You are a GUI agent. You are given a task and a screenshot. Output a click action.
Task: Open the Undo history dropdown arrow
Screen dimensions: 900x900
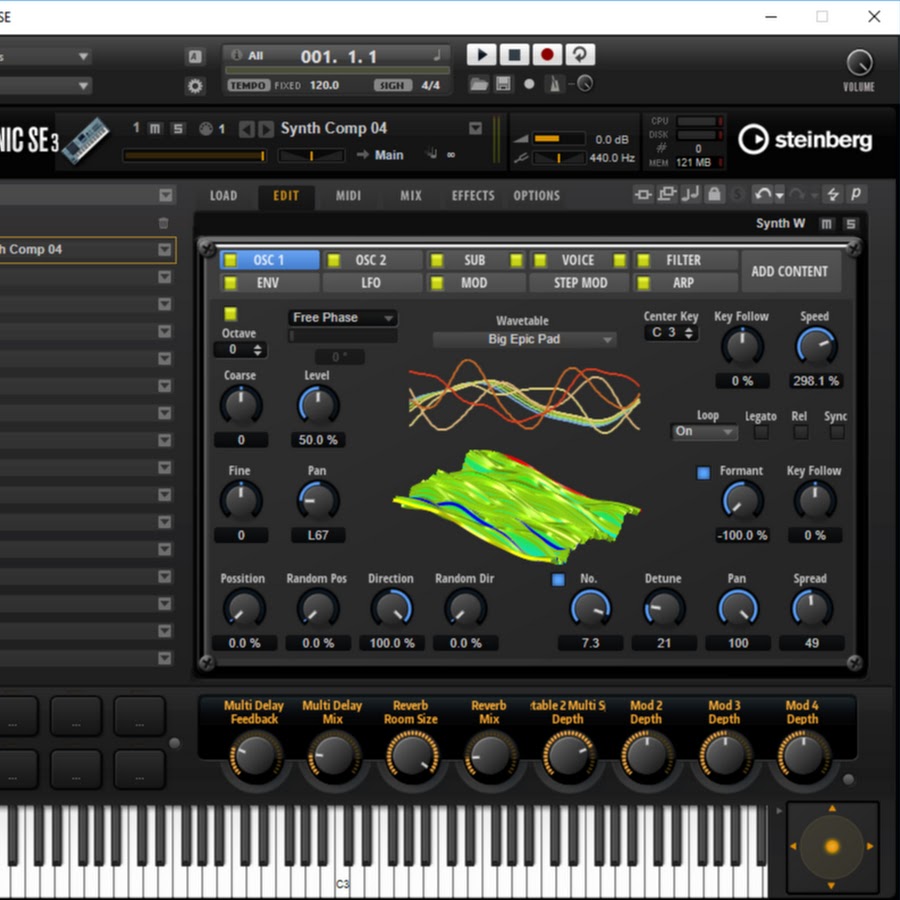tap(779, 196)
